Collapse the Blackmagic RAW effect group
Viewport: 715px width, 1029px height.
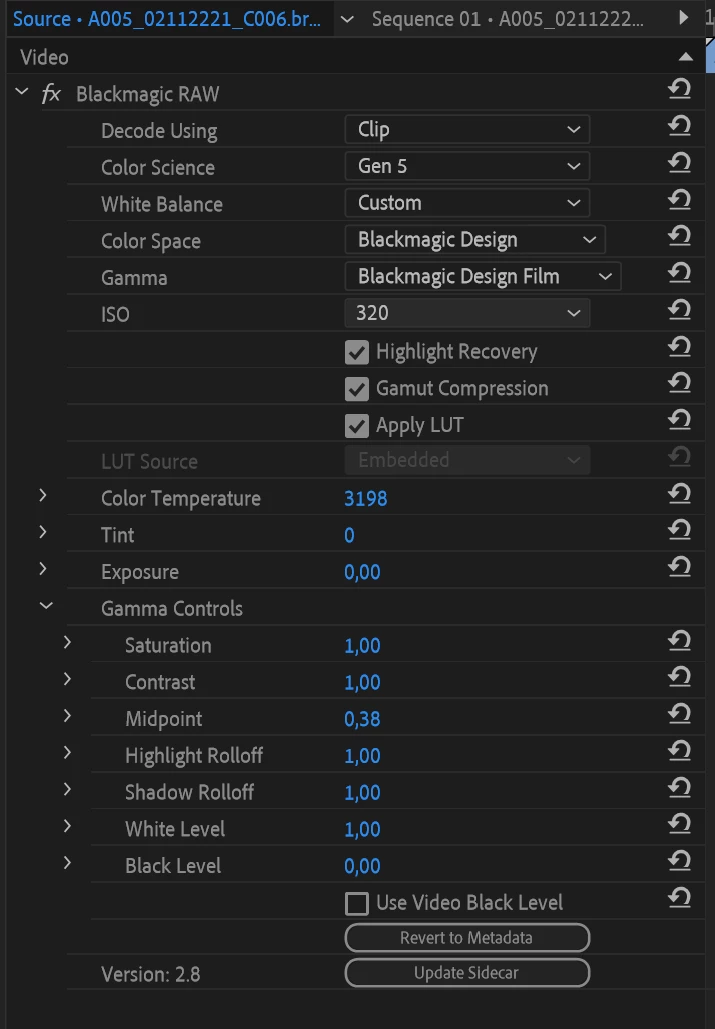pos(22,92)
